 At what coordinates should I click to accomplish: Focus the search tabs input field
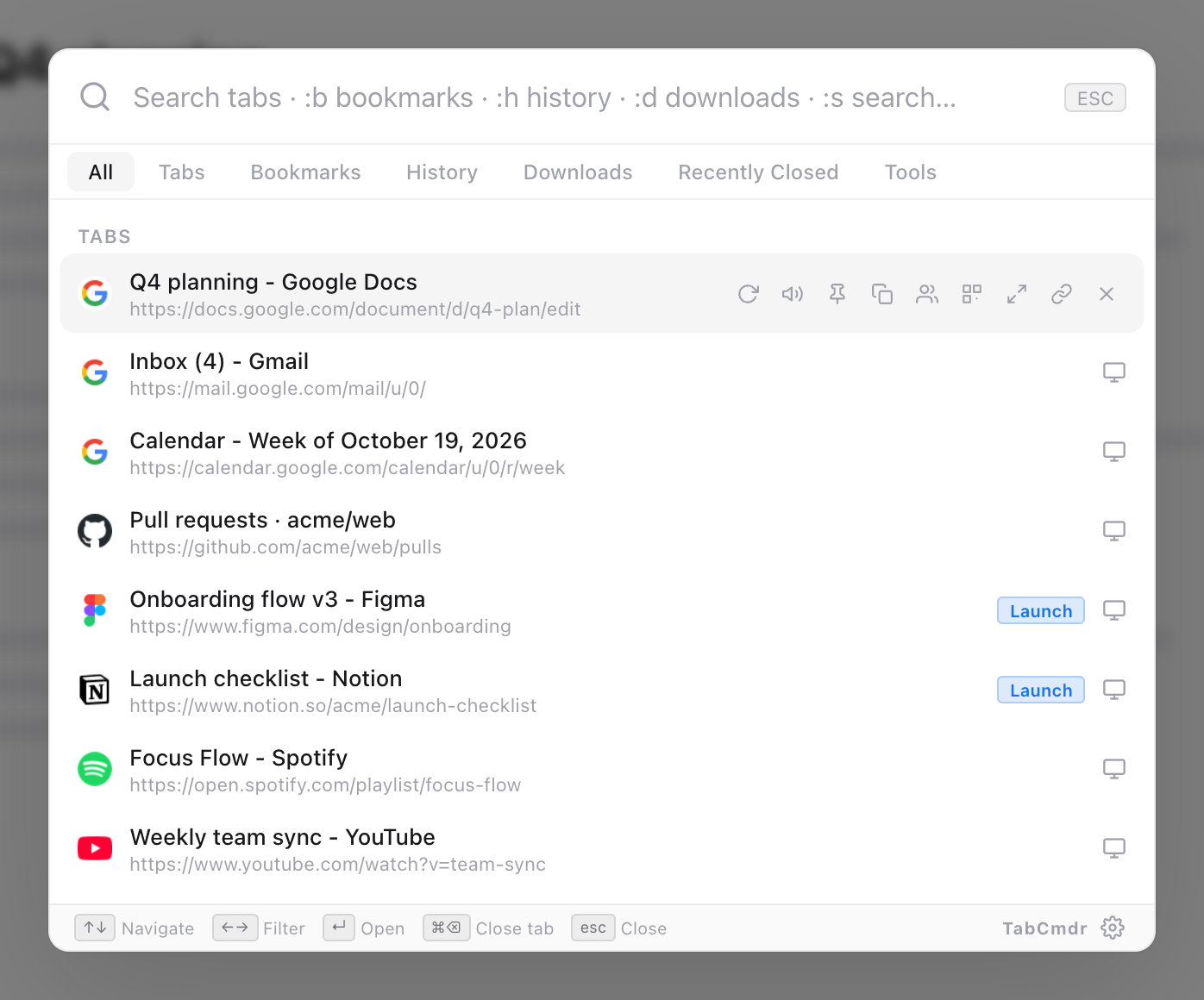tap(586, 97)
